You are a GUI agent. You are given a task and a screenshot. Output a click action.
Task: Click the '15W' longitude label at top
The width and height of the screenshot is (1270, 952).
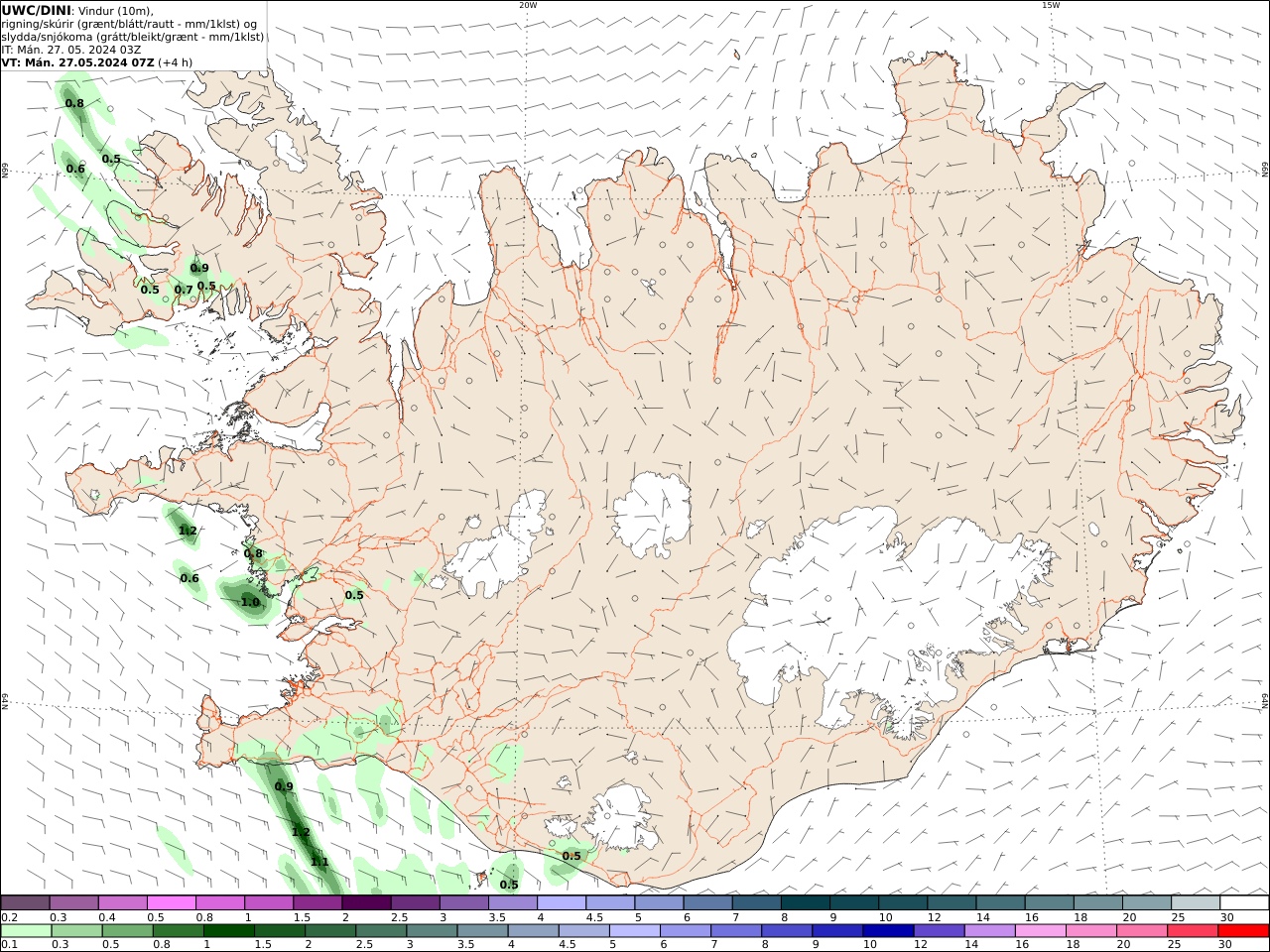(1051, 5)
